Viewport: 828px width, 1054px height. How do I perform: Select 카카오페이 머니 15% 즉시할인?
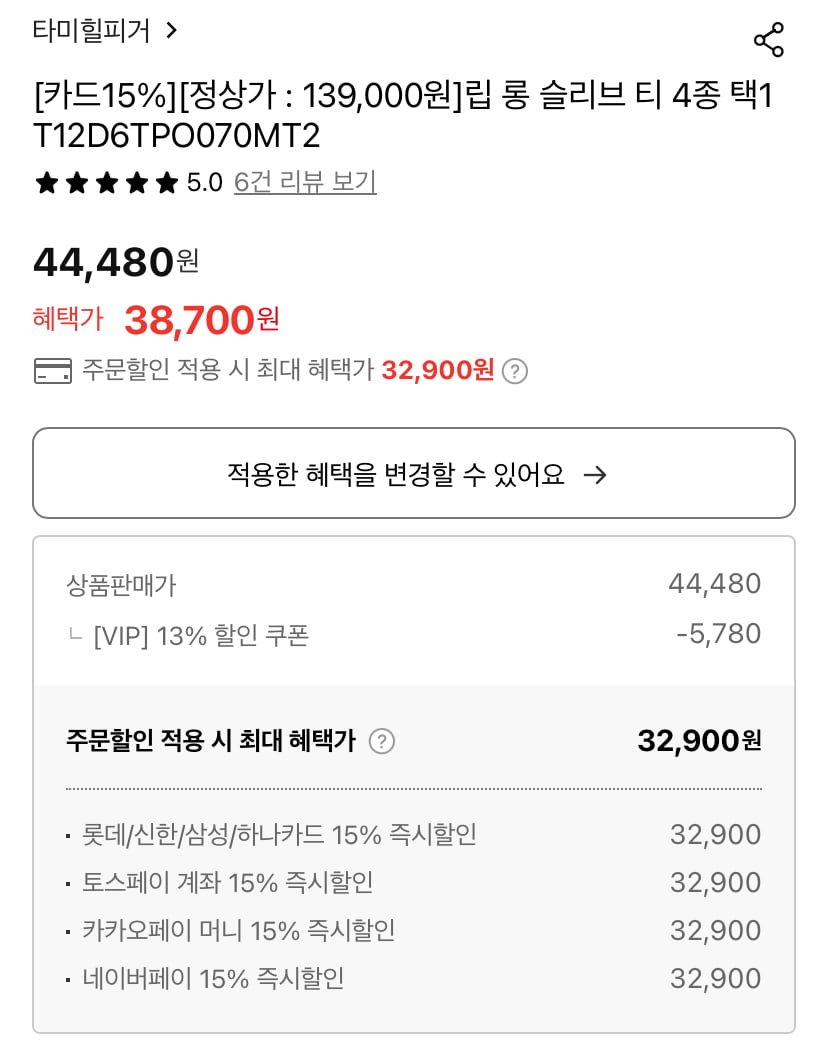click(239, 931)
